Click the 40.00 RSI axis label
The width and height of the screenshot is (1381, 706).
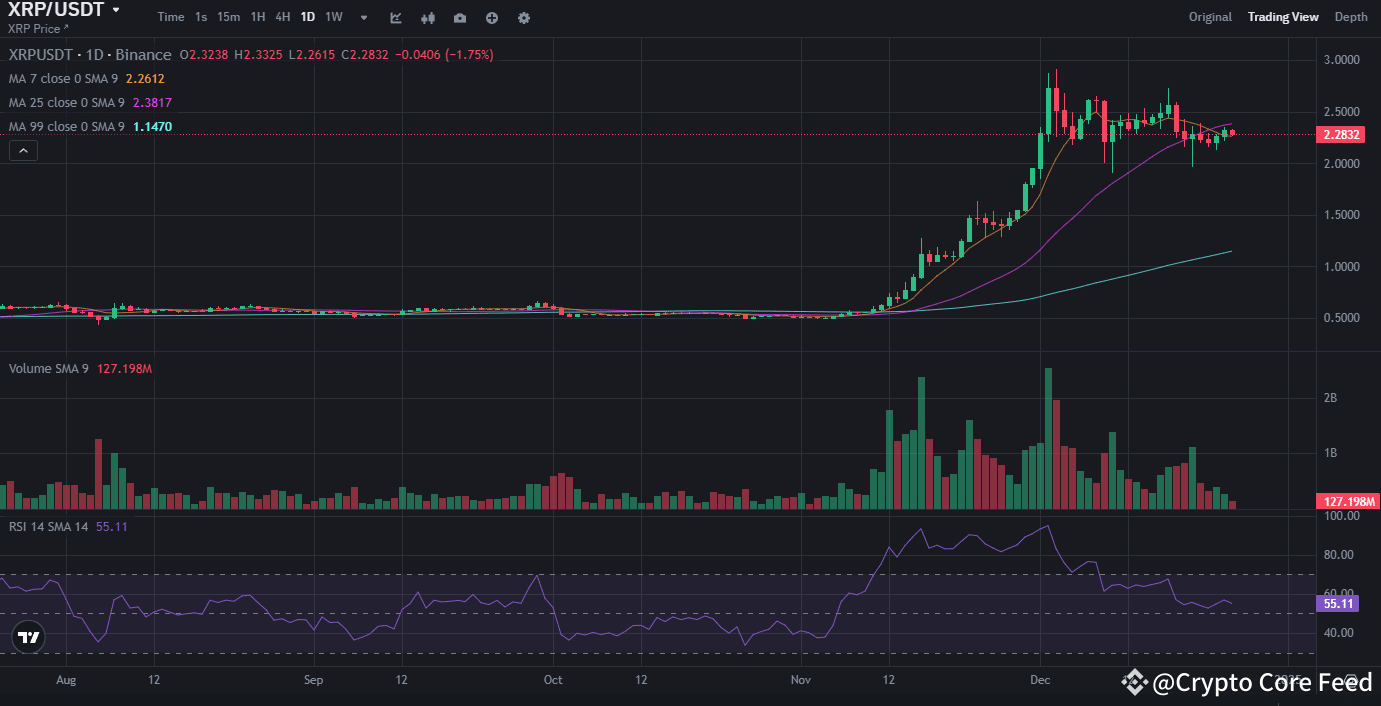coord(1338,633)
